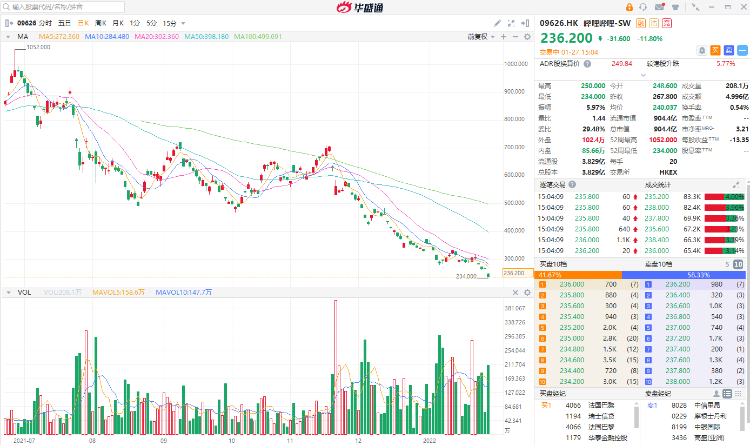
Task: Click the broker user view icon
Action: [716, 393]
